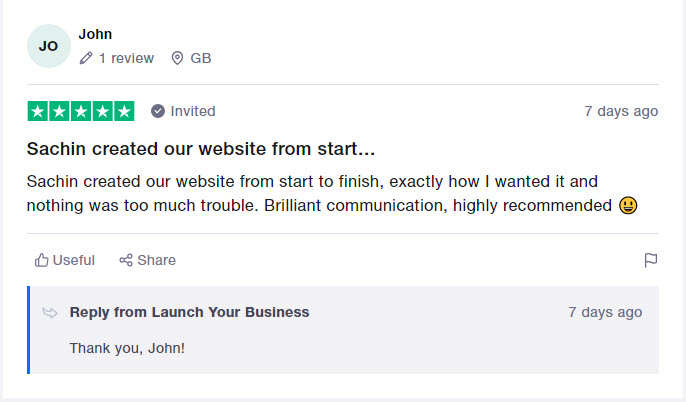
Task: Flag this review with flag icon
Action: pyautogui.click(x=651, y=260)
